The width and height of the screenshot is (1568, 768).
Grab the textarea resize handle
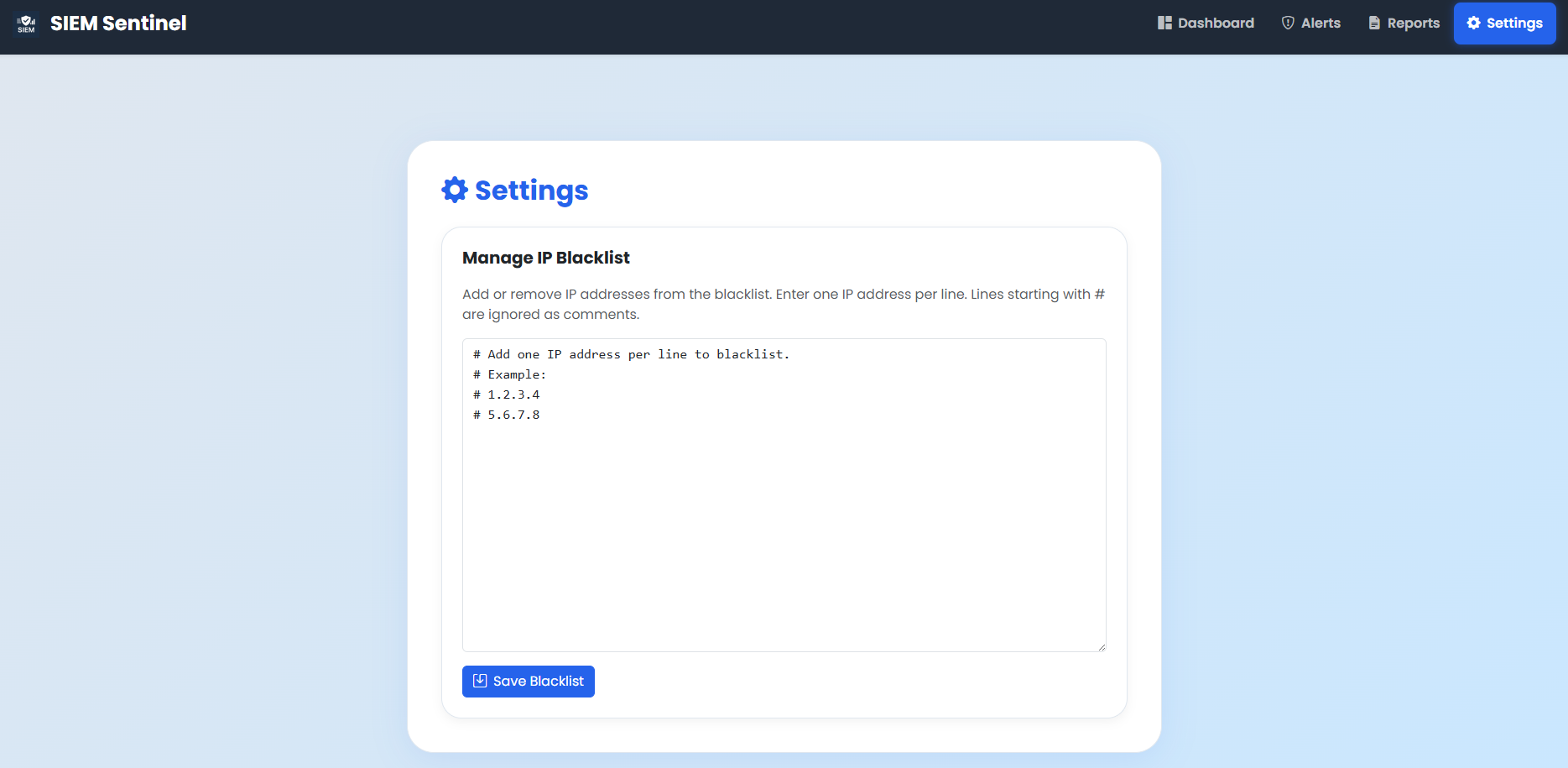point(1102,647)
